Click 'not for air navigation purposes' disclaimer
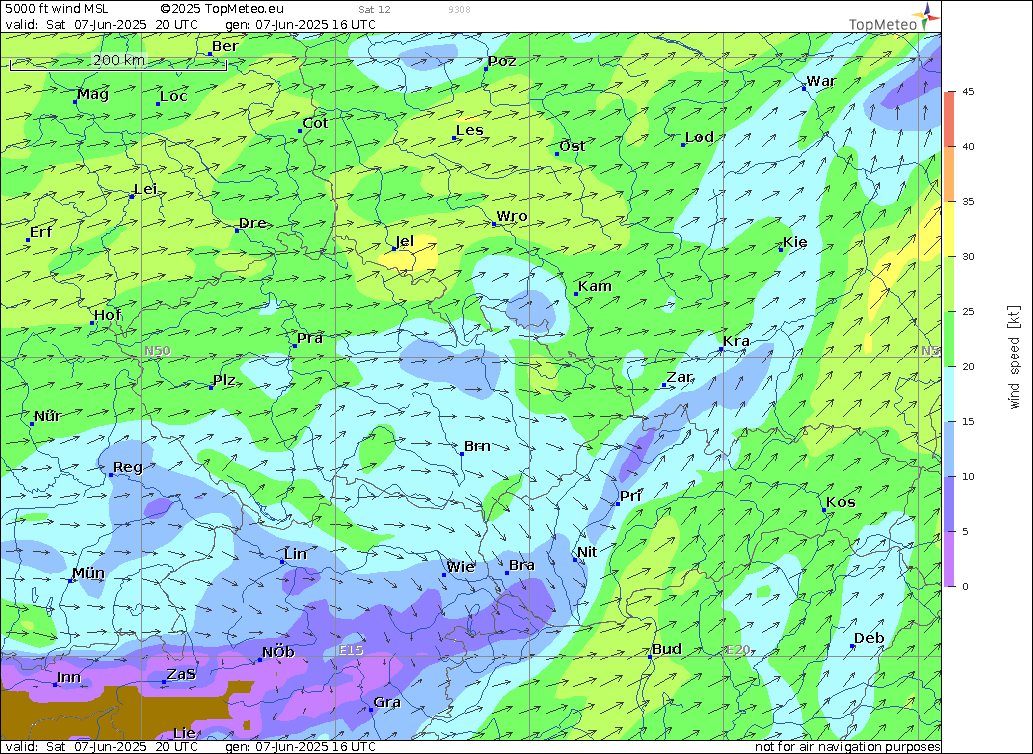This screenshot has height=754, width=1033. pyautogui.click(x=847, y=747)
